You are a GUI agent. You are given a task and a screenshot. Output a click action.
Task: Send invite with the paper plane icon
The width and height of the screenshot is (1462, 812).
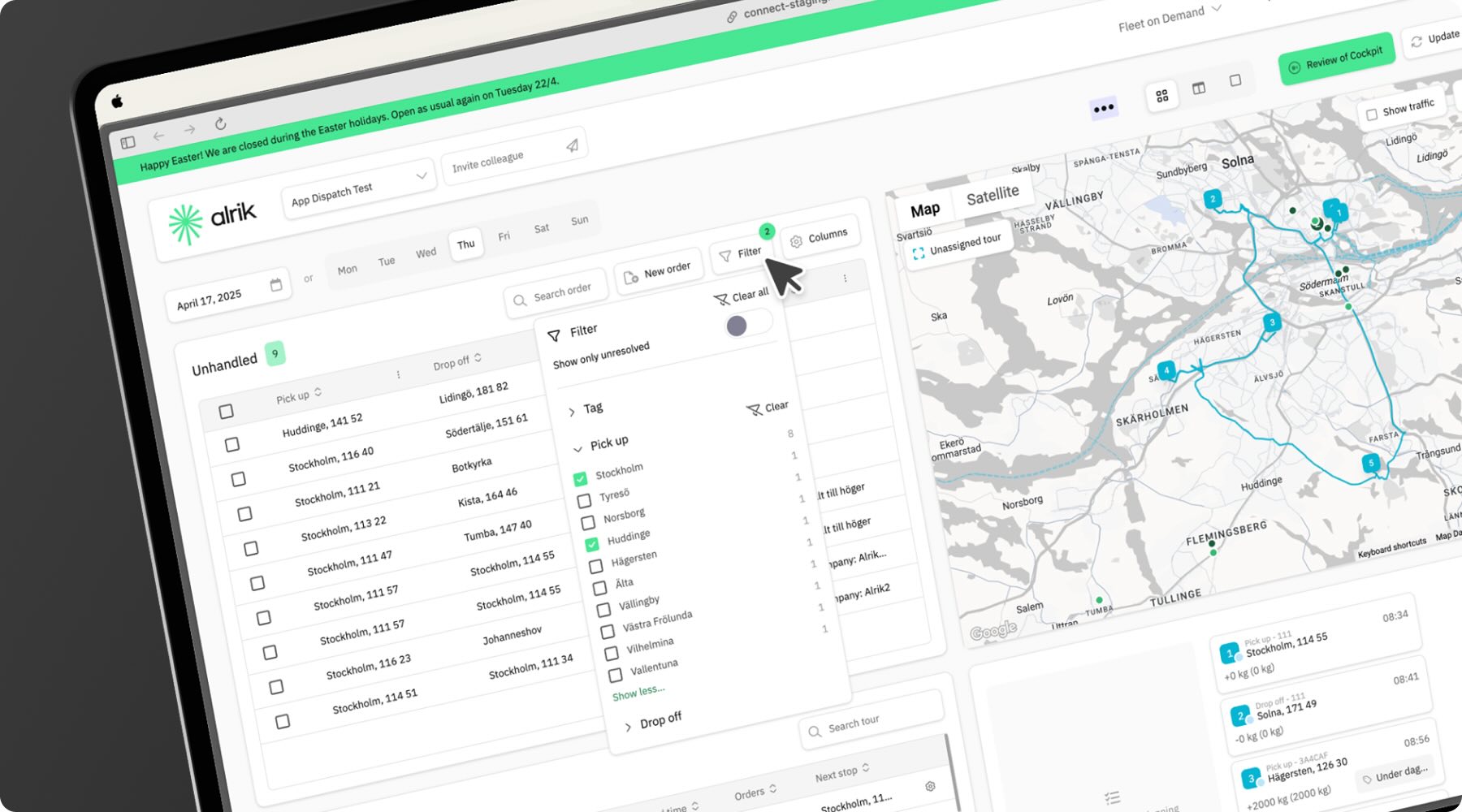pos(573,145)
